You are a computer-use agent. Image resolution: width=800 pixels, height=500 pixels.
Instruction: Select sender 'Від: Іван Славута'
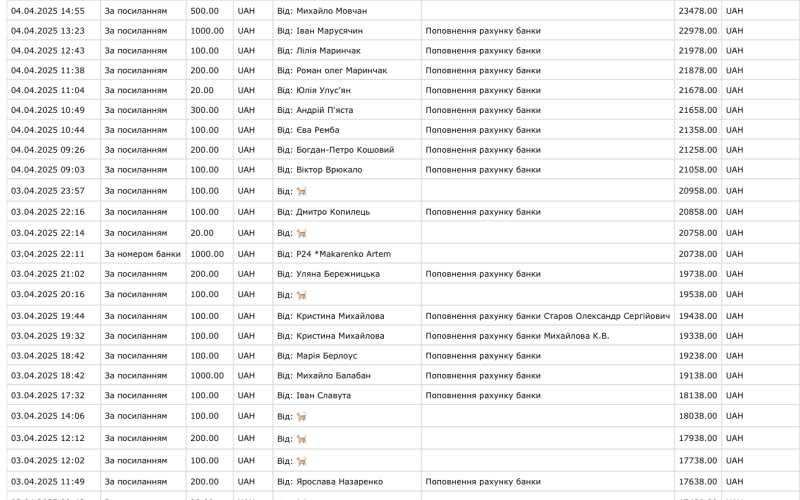click(x=314, y=396)
